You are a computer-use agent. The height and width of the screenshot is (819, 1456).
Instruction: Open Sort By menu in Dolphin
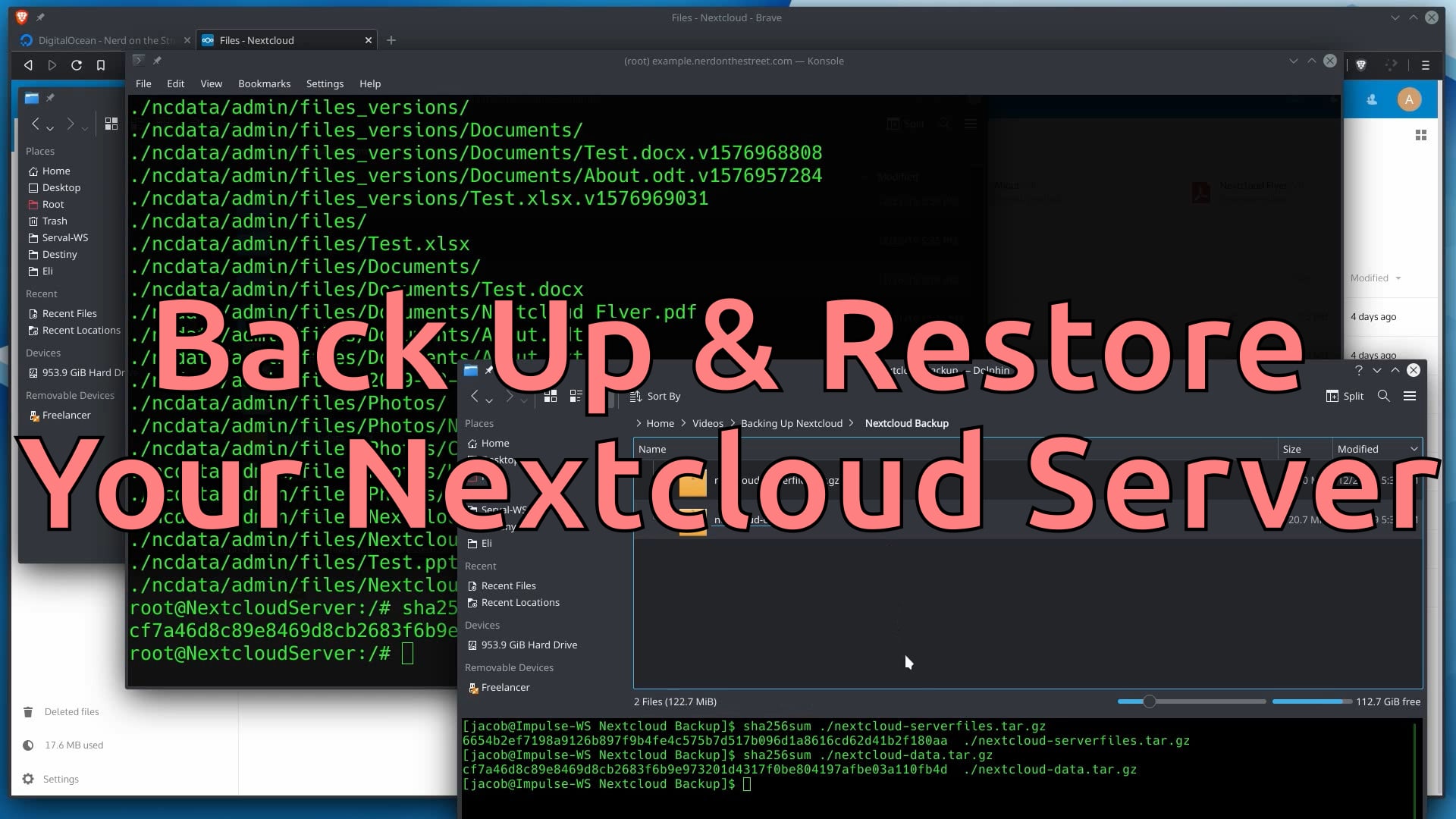coord(655,396)
